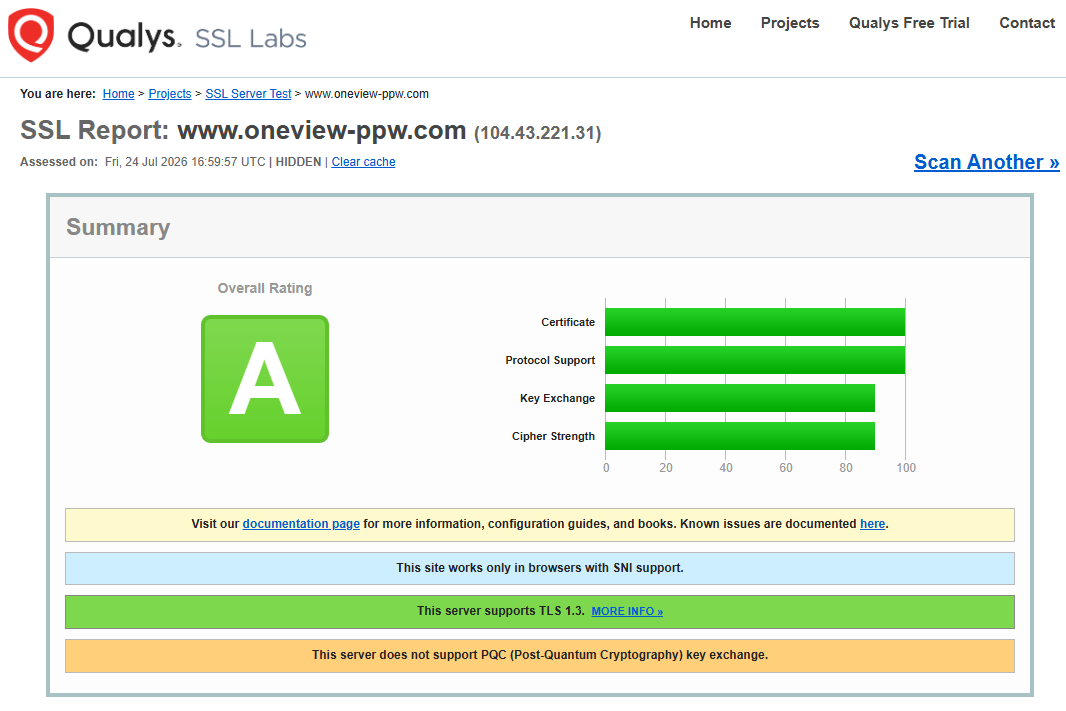This screenshot has width=1066, height=711.
Task: Open the Projects navigation menu item
Action: (x=790, y=23)
